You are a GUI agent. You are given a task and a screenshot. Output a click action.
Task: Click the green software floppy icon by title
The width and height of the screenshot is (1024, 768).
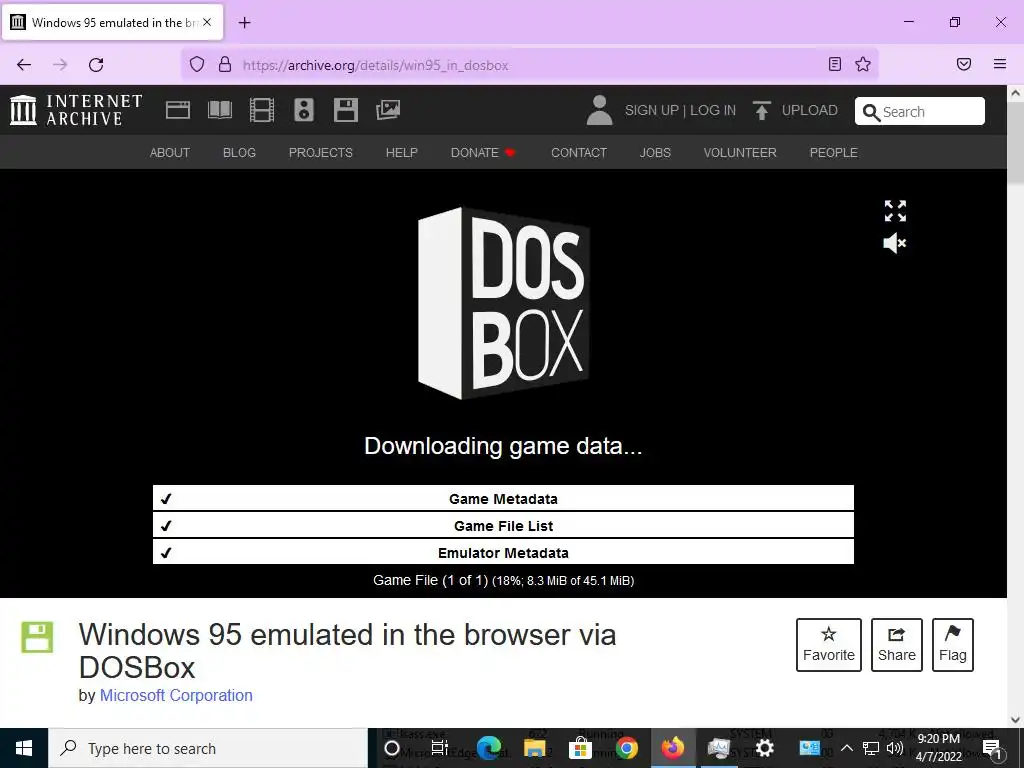tap(37, 637)
